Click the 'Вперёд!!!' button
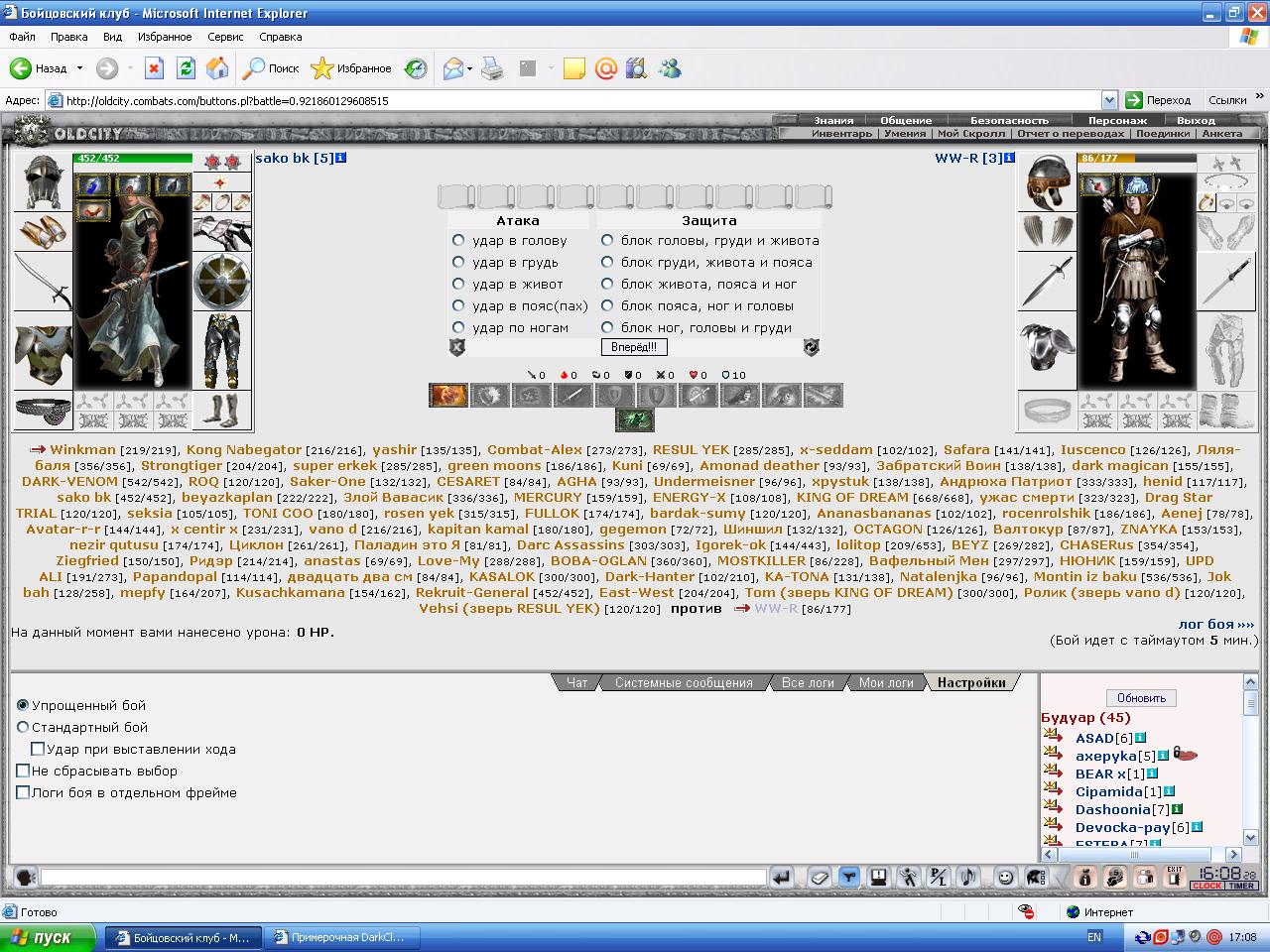This screenshot has width=1270, height=952. pyautogui.click(x=634, y=347)
